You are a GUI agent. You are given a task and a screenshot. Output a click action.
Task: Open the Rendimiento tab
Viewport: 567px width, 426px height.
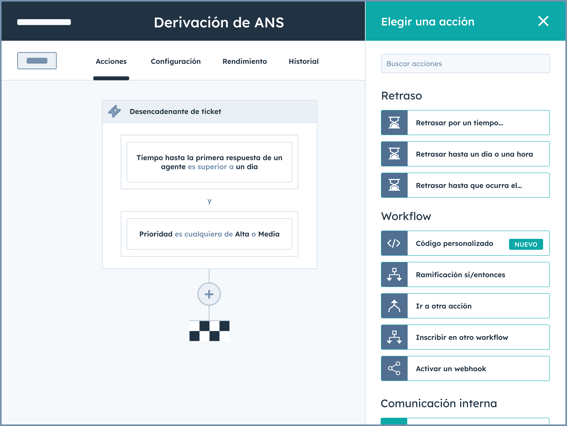244,61
